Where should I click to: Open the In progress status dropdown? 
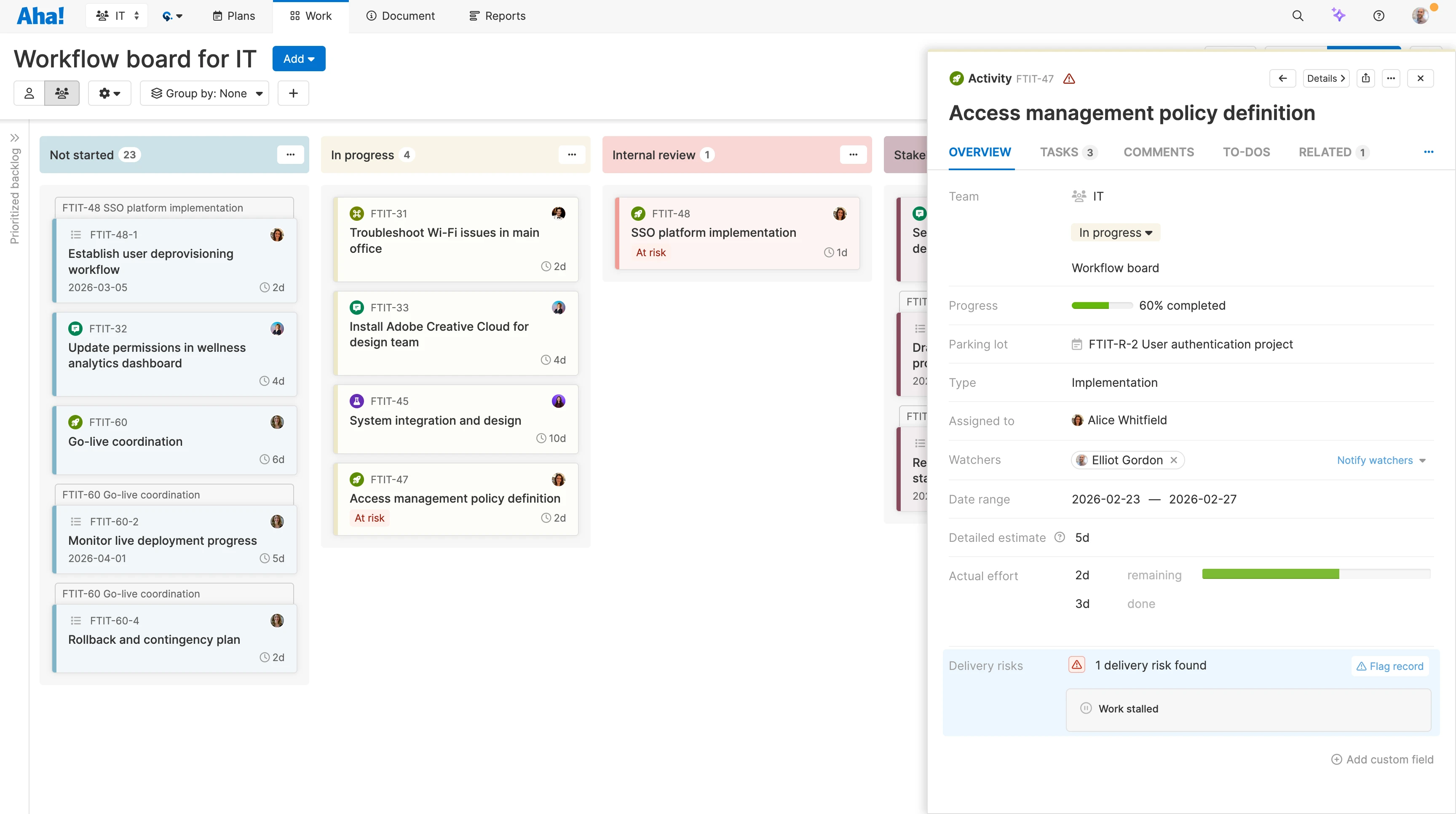(1115, 232)
